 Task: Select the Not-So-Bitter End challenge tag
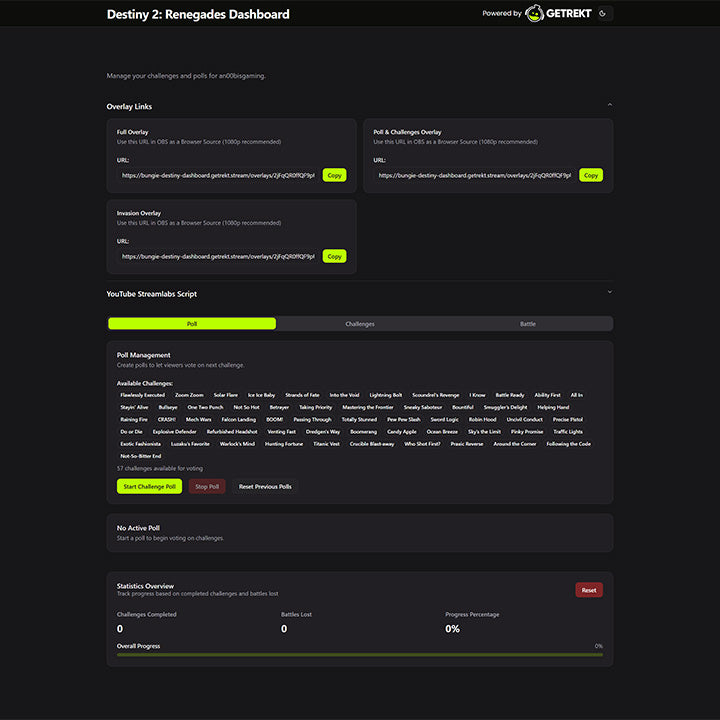[141, 456]
